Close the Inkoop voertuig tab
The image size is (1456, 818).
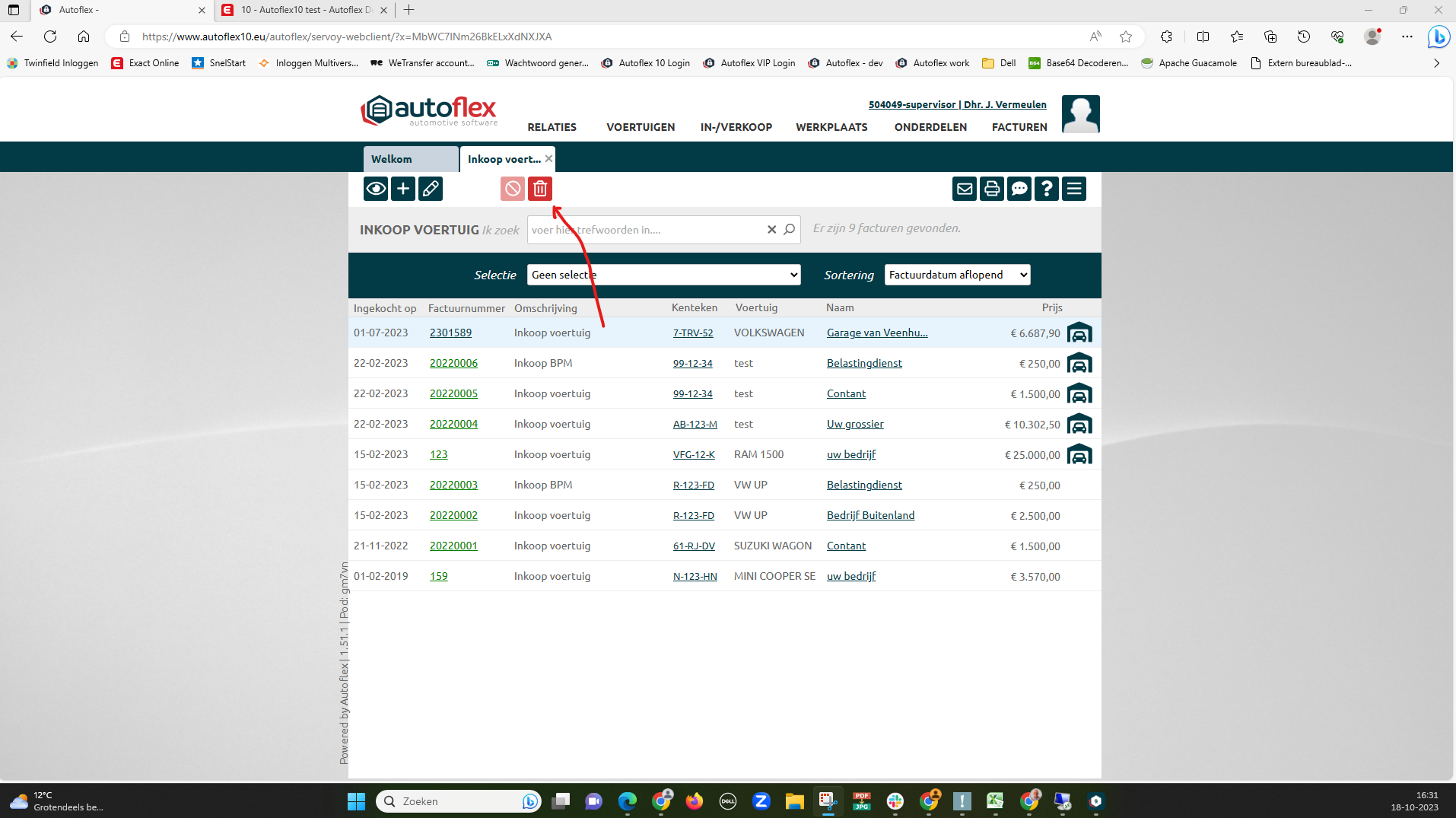click(548, 159)
